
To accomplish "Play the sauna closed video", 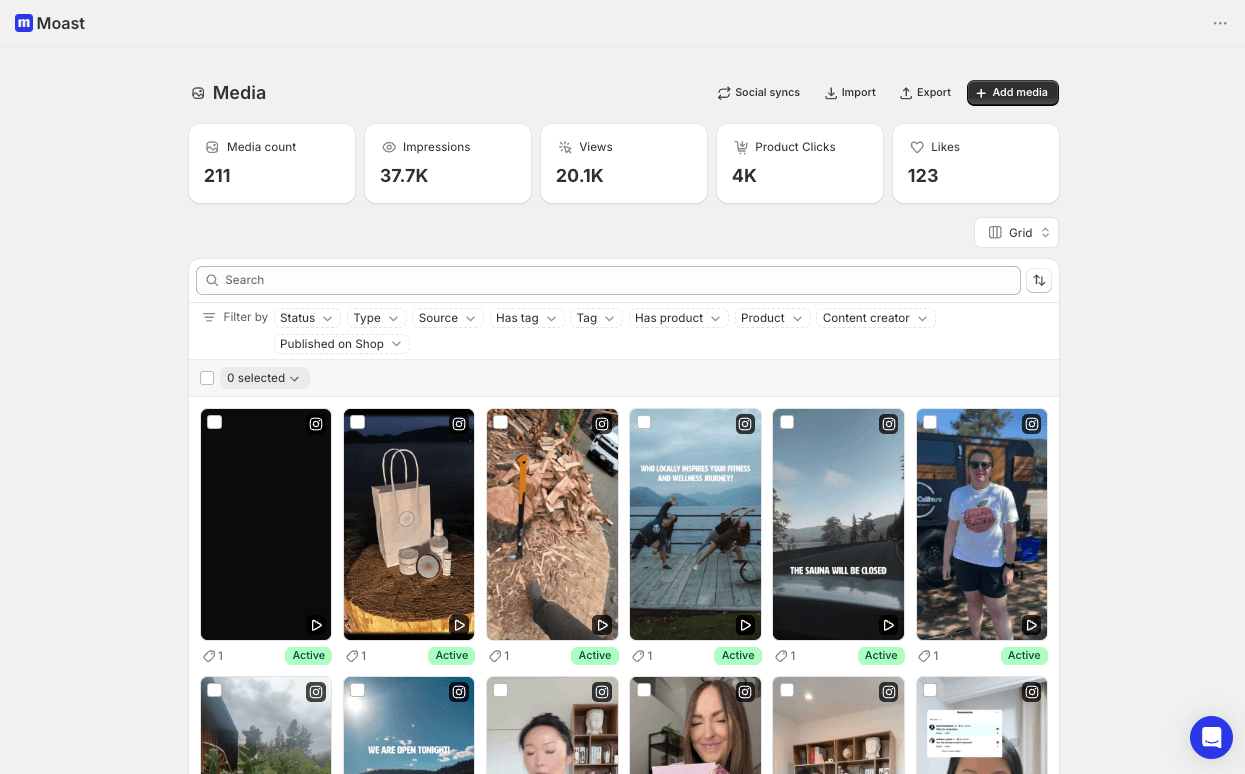I will pos(889,625).
